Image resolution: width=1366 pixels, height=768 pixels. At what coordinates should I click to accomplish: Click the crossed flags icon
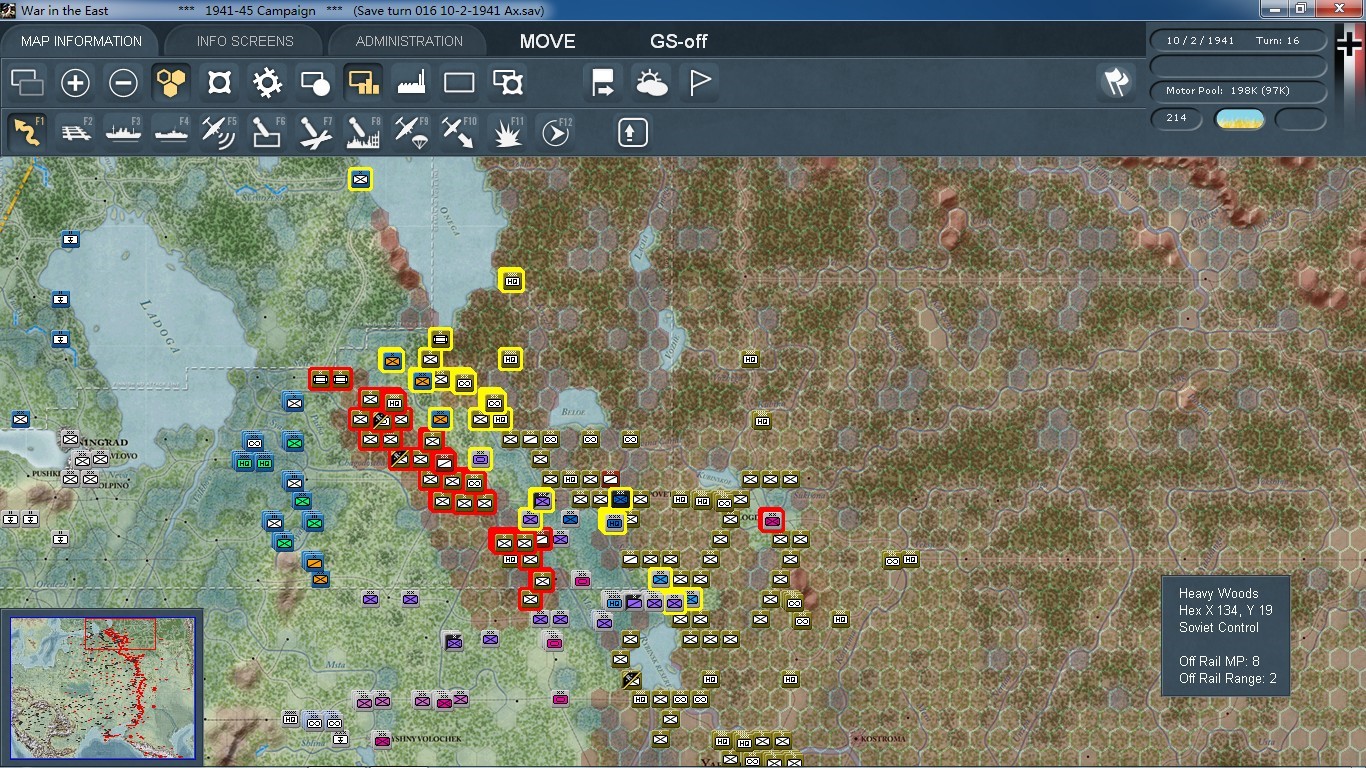tap(1115, 83)
